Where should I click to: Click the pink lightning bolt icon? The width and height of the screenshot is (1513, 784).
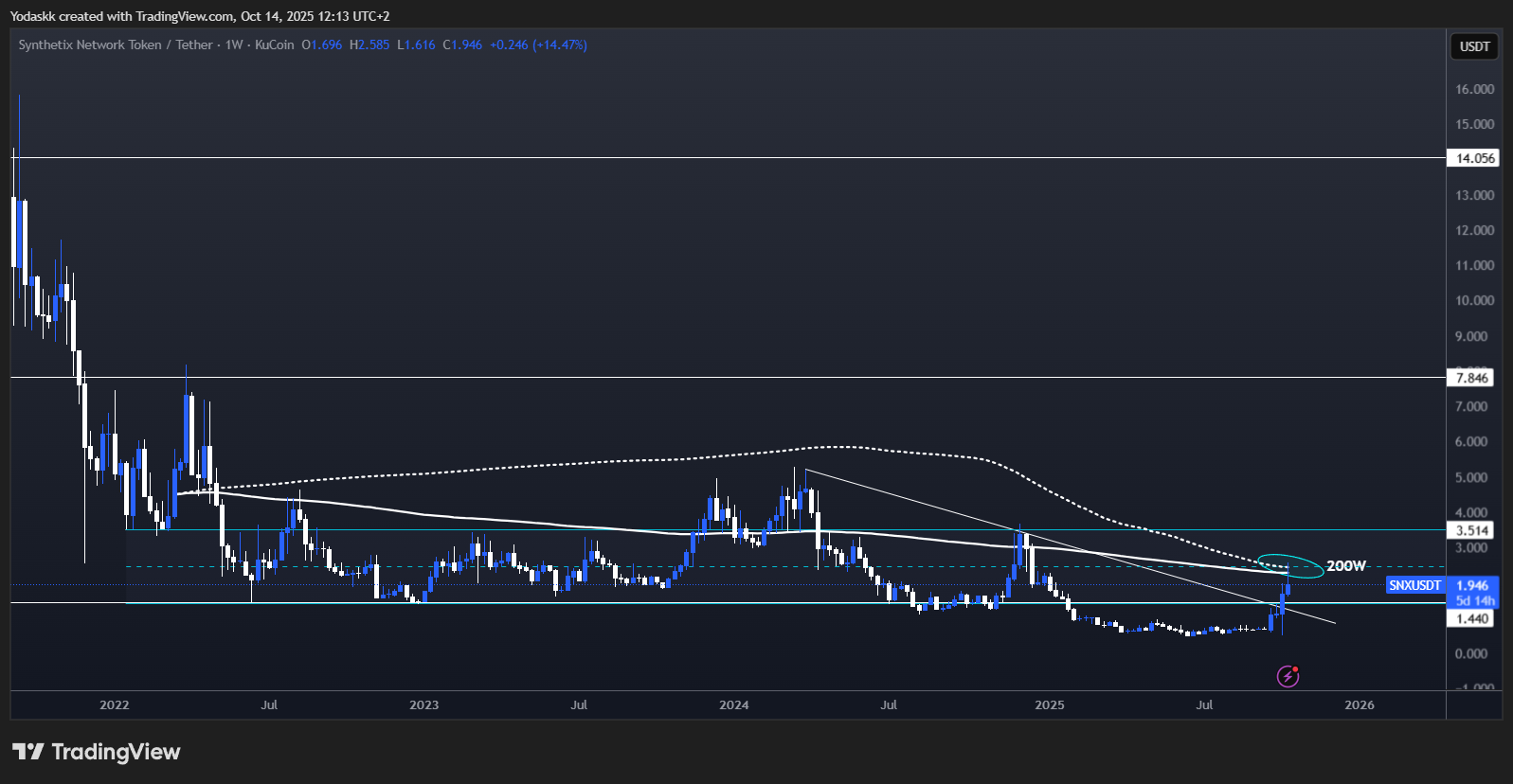[1287, 676]
